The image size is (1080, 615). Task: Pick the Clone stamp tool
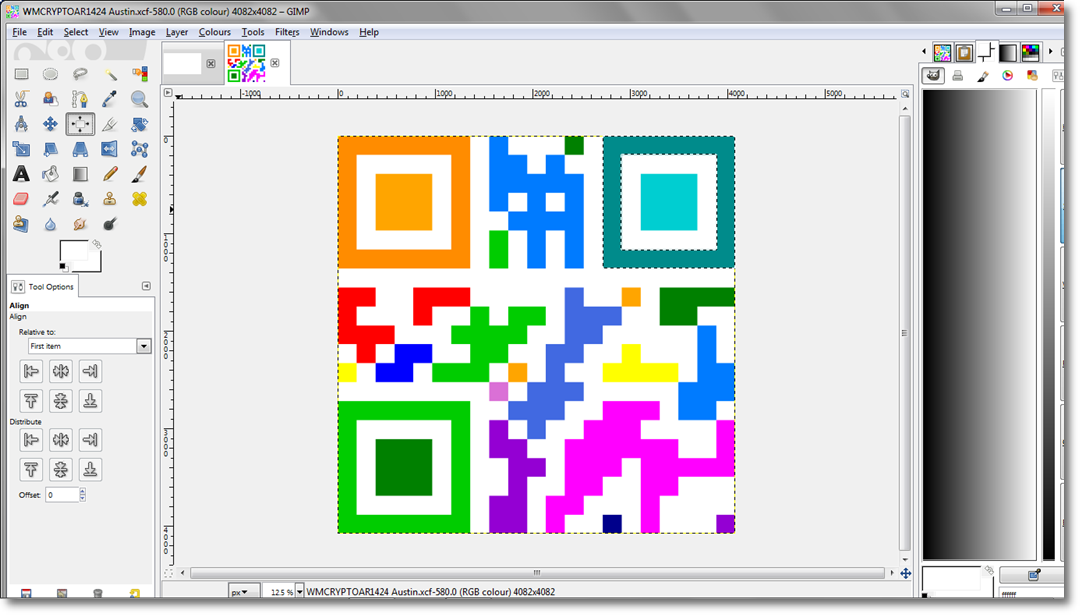(110, 199)
